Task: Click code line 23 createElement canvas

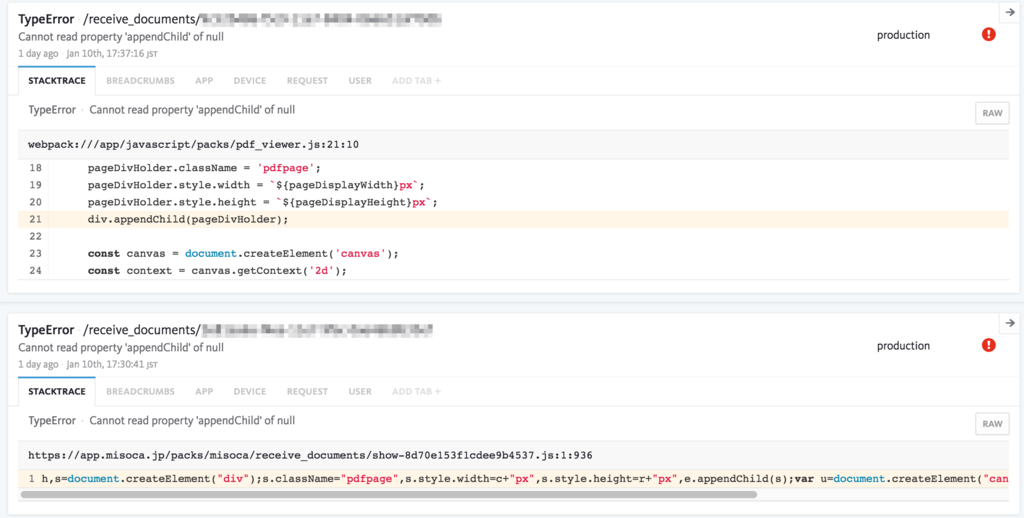Action: click(513, 253)
